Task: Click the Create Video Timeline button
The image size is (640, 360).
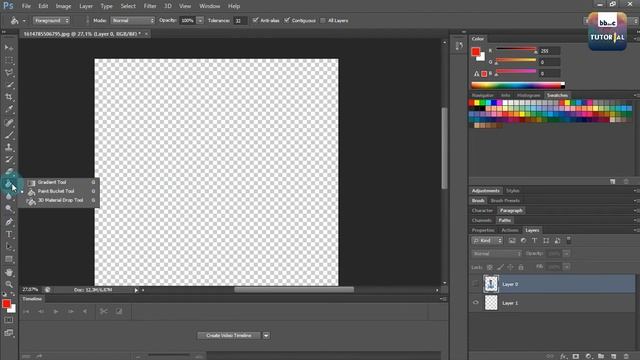Action: [229, 336]
